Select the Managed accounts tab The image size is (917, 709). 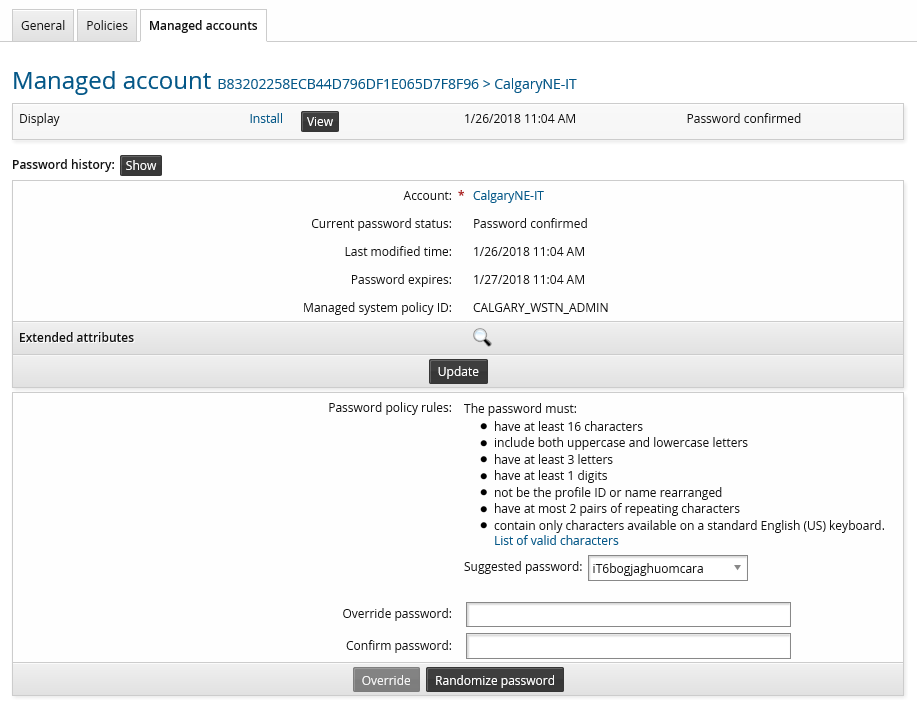(203, 26)
